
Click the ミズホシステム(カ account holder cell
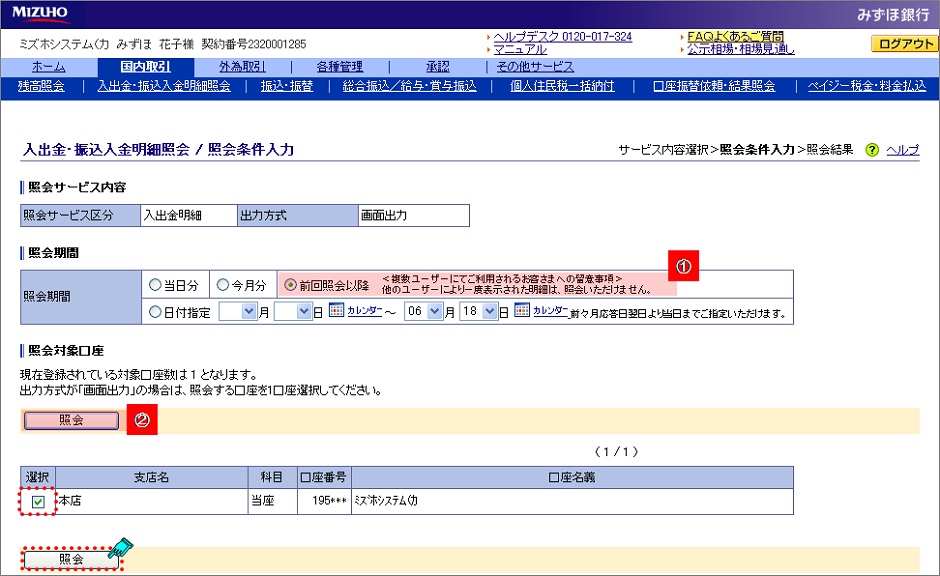click(x=572, y=502)
